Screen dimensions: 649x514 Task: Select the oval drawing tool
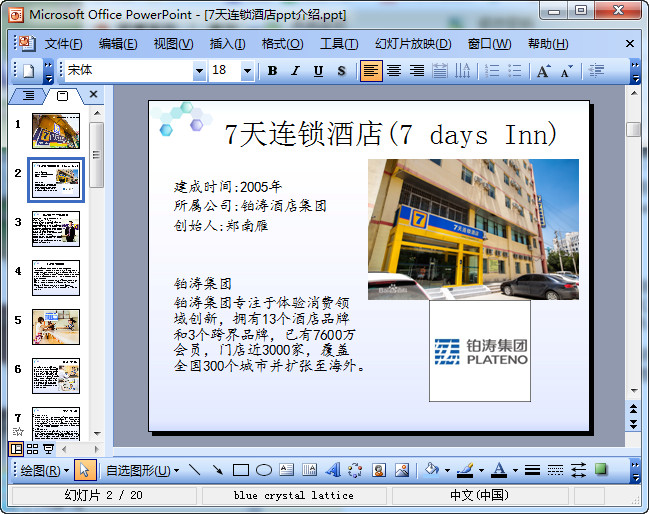tap(264, 469)
